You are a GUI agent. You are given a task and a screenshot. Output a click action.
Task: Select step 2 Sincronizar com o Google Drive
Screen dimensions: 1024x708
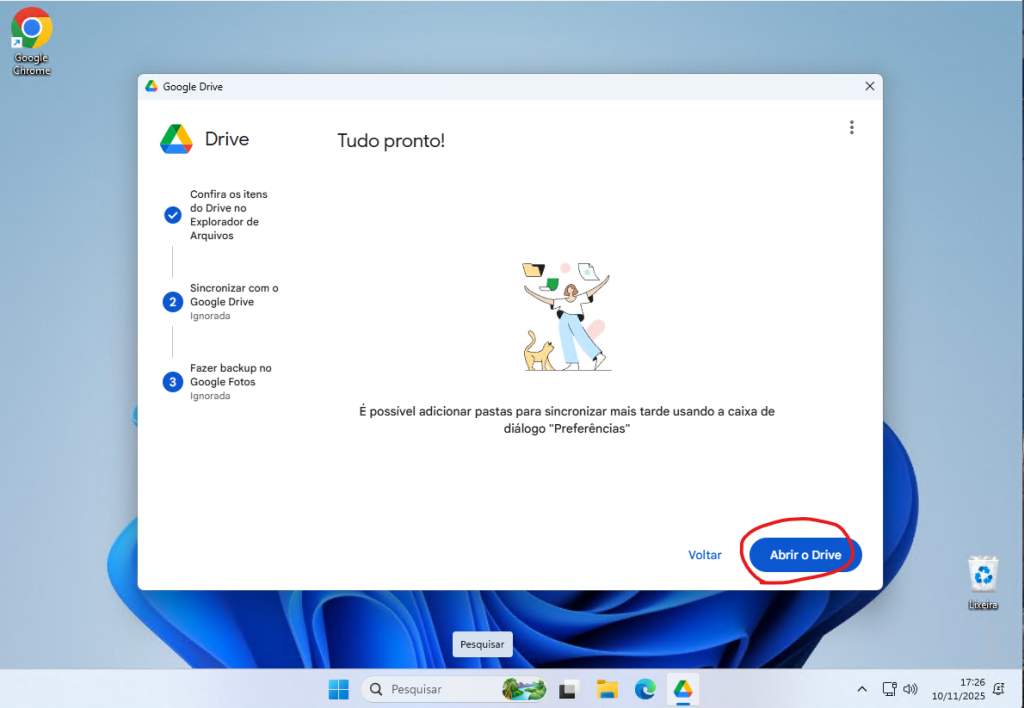(172, 301)
